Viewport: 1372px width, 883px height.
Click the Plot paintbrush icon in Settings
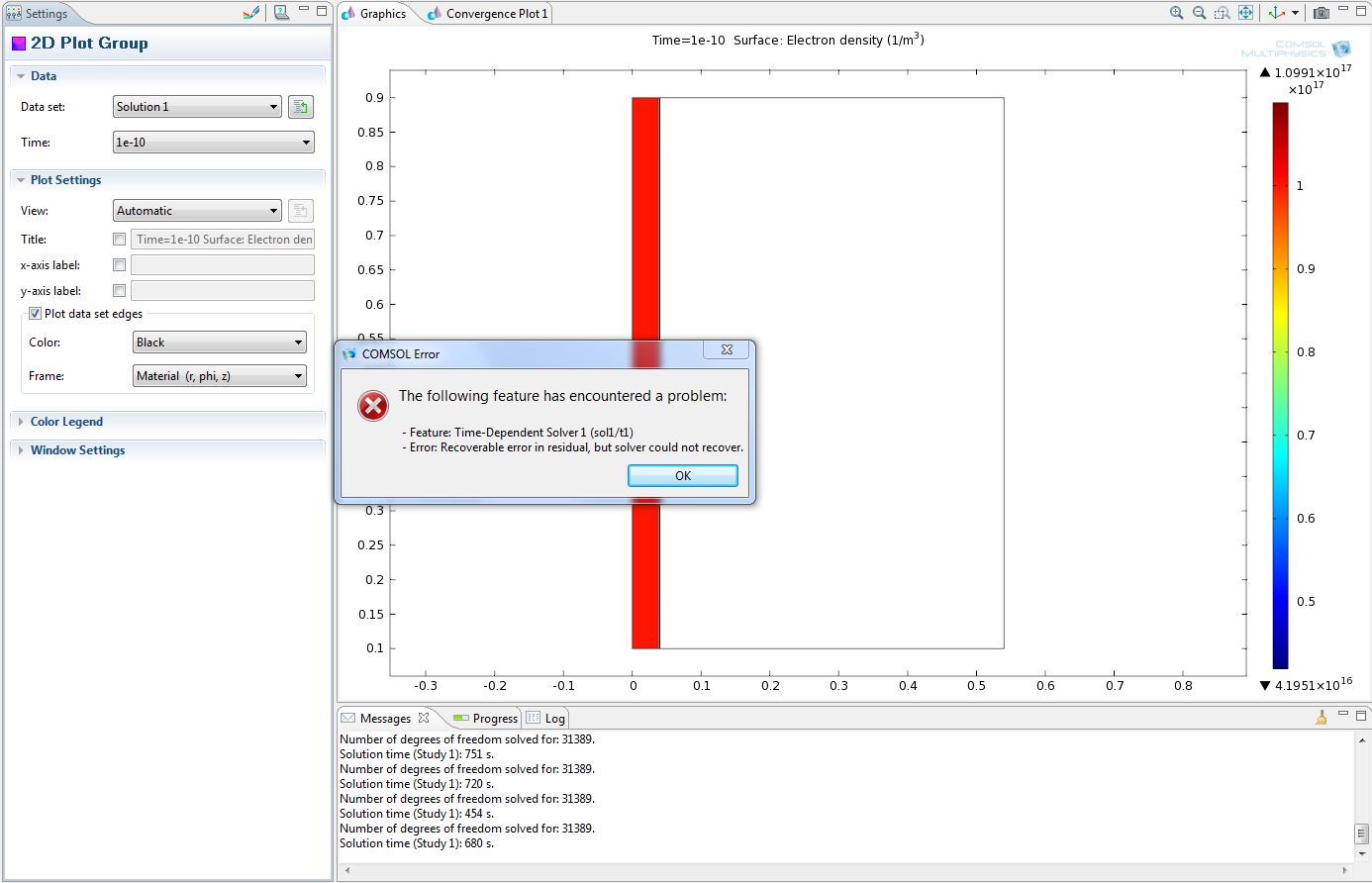tap(251, 13)
